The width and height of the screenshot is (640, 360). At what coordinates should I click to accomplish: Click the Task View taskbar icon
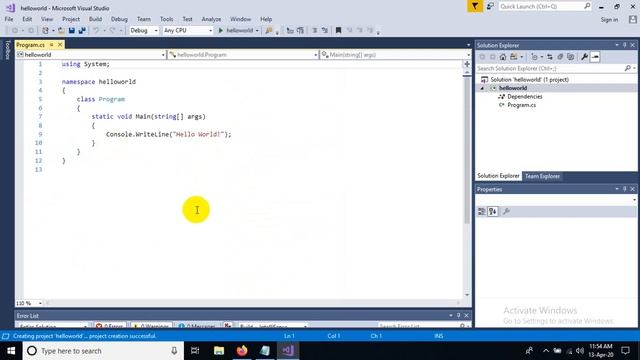pos(195,351)
